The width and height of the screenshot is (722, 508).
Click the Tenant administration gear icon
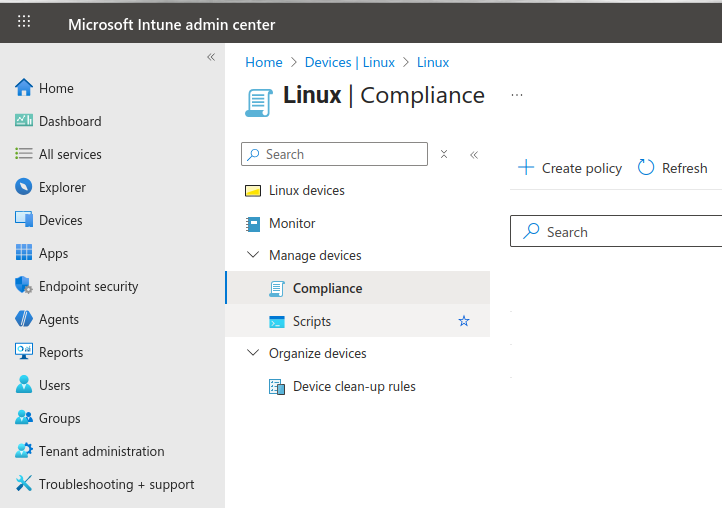point(24,451)
